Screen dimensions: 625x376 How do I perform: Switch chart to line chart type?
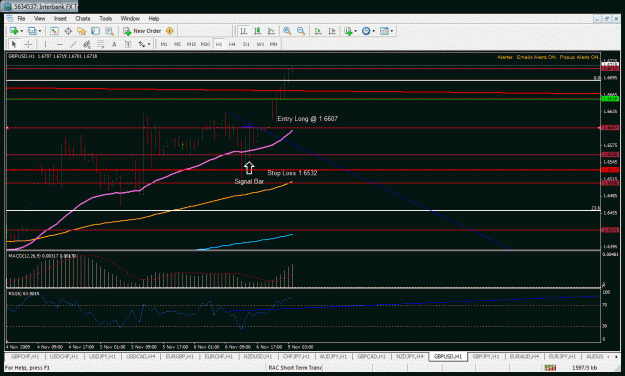[271, 31]
